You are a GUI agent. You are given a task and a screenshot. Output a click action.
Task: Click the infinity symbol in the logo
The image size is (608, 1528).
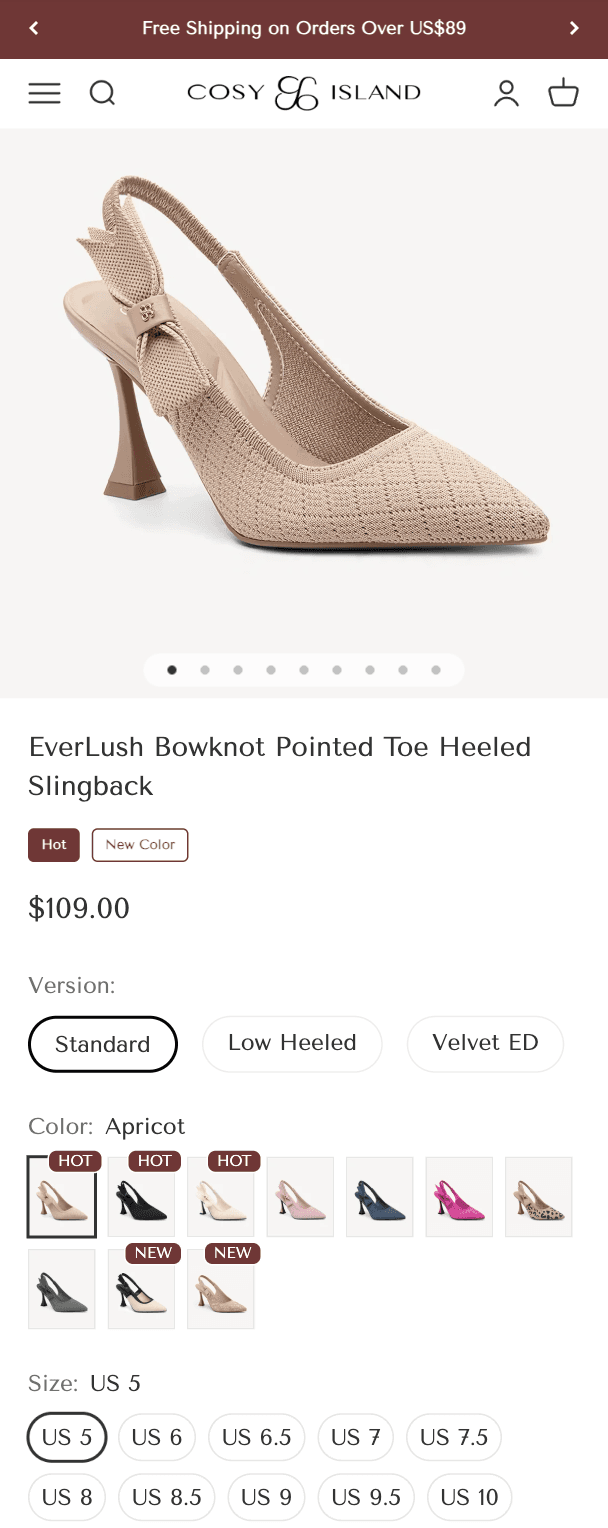(x=296, y=92)
